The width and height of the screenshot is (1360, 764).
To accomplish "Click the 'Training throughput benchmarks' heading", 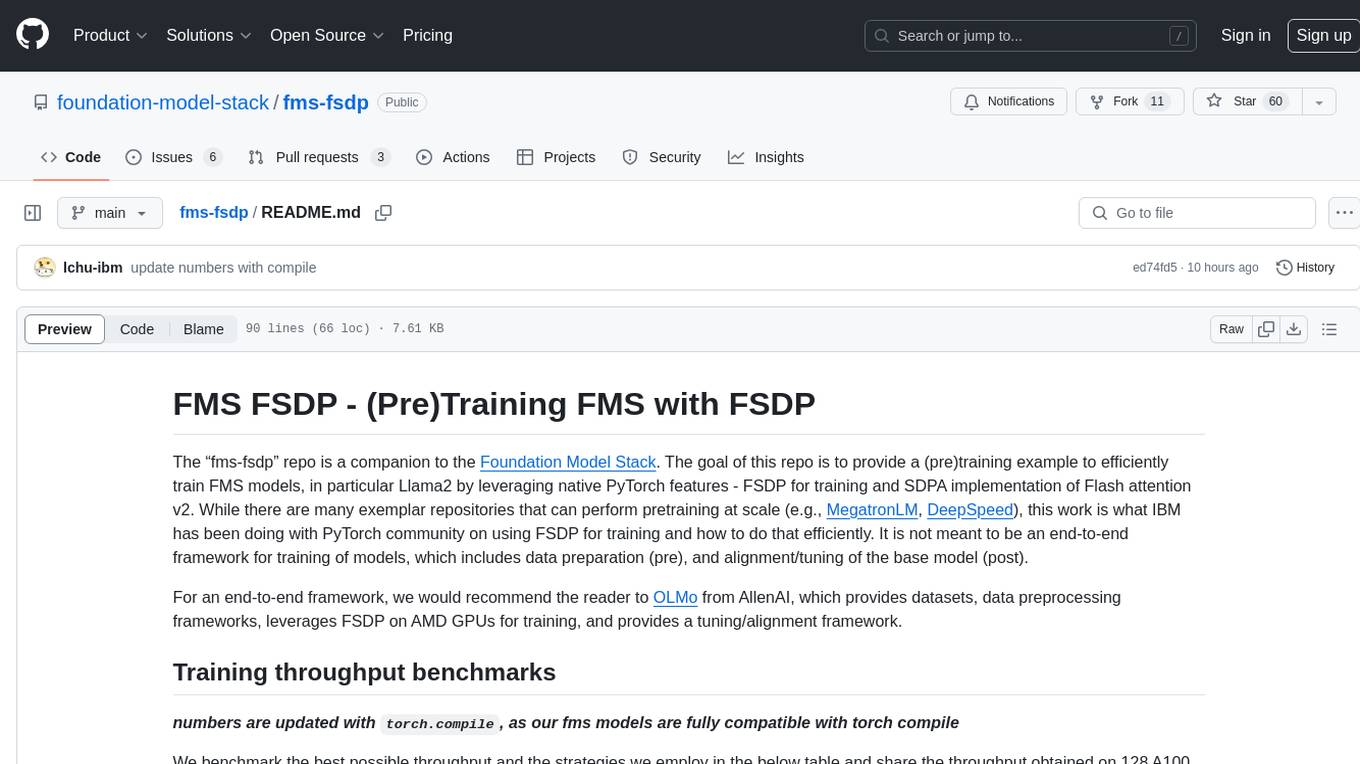I will tap(364, 672).
